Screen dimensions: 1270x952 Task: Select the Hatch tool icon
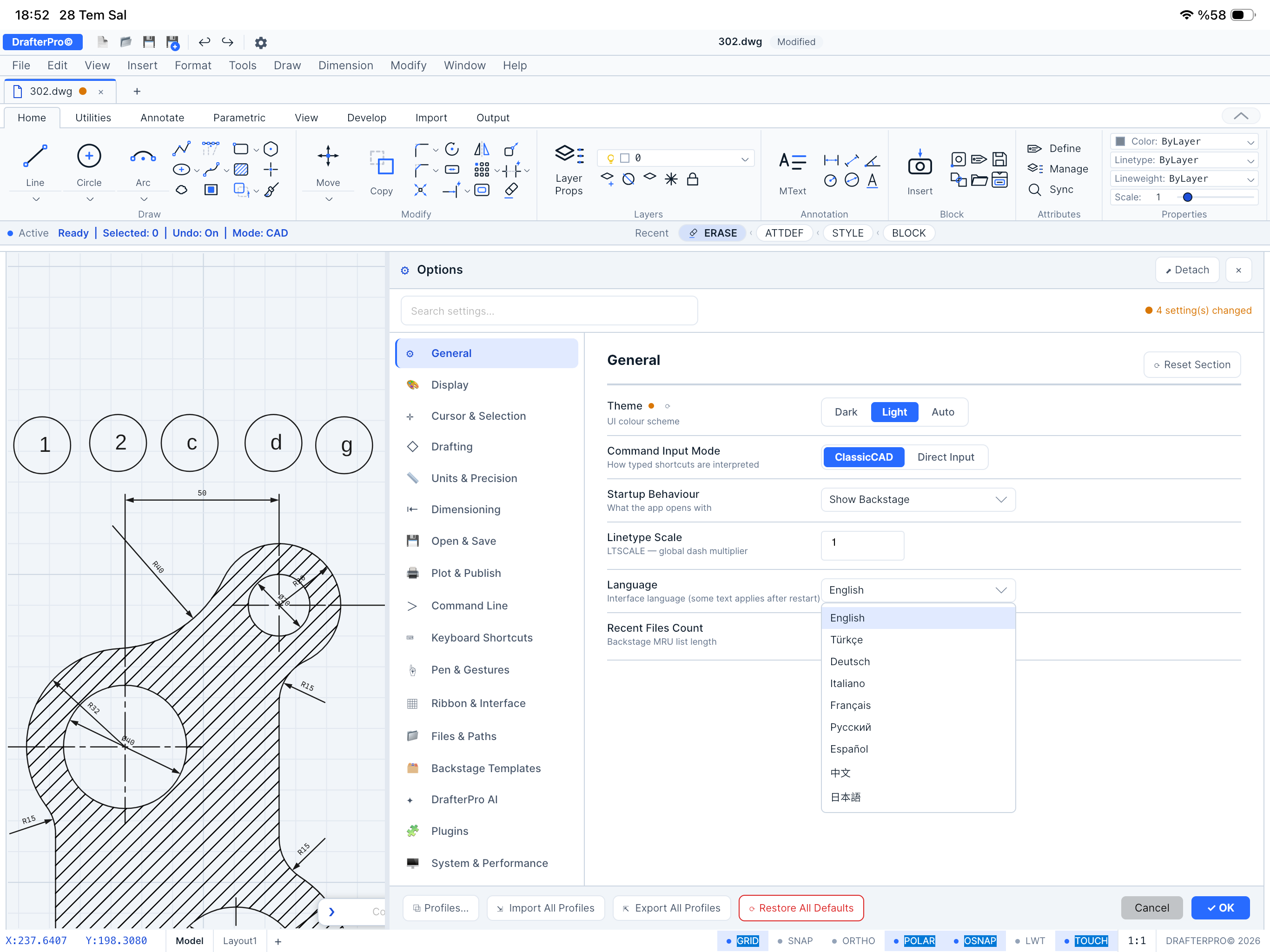click(x=241, y=169)
